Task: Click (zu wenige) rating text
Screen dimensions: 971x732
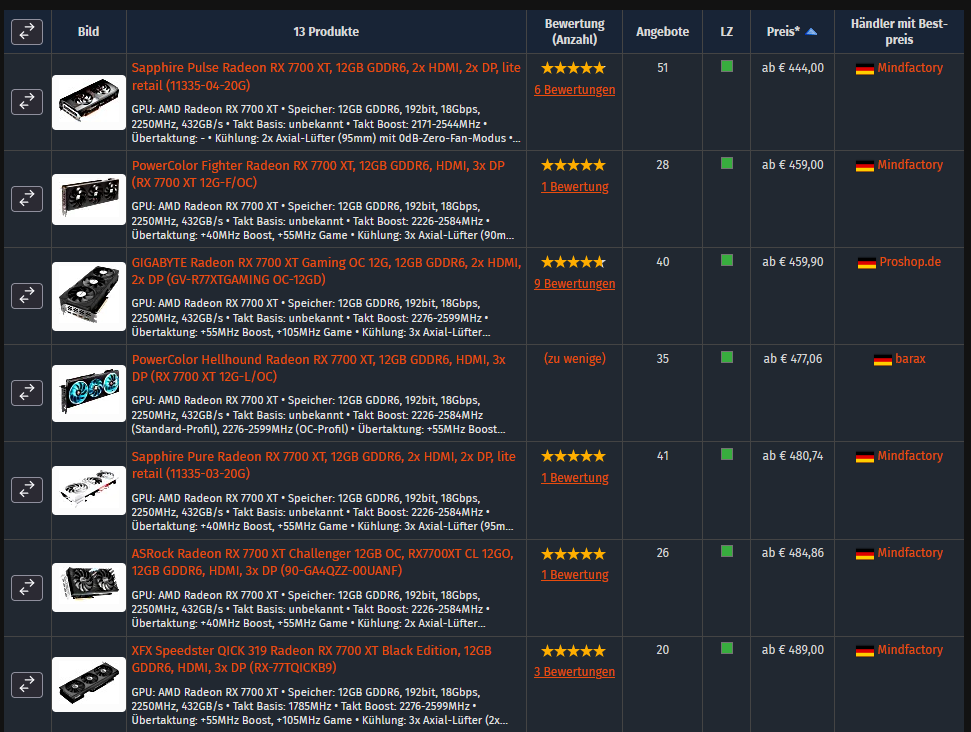Action: 575,359
